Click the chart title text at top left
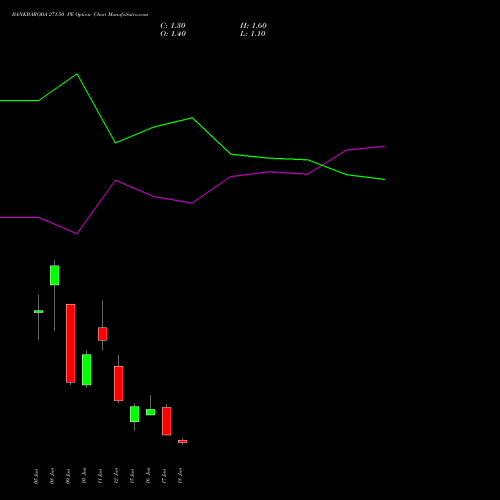The width and height of the screenshot is (500, 500). [80, 15]
